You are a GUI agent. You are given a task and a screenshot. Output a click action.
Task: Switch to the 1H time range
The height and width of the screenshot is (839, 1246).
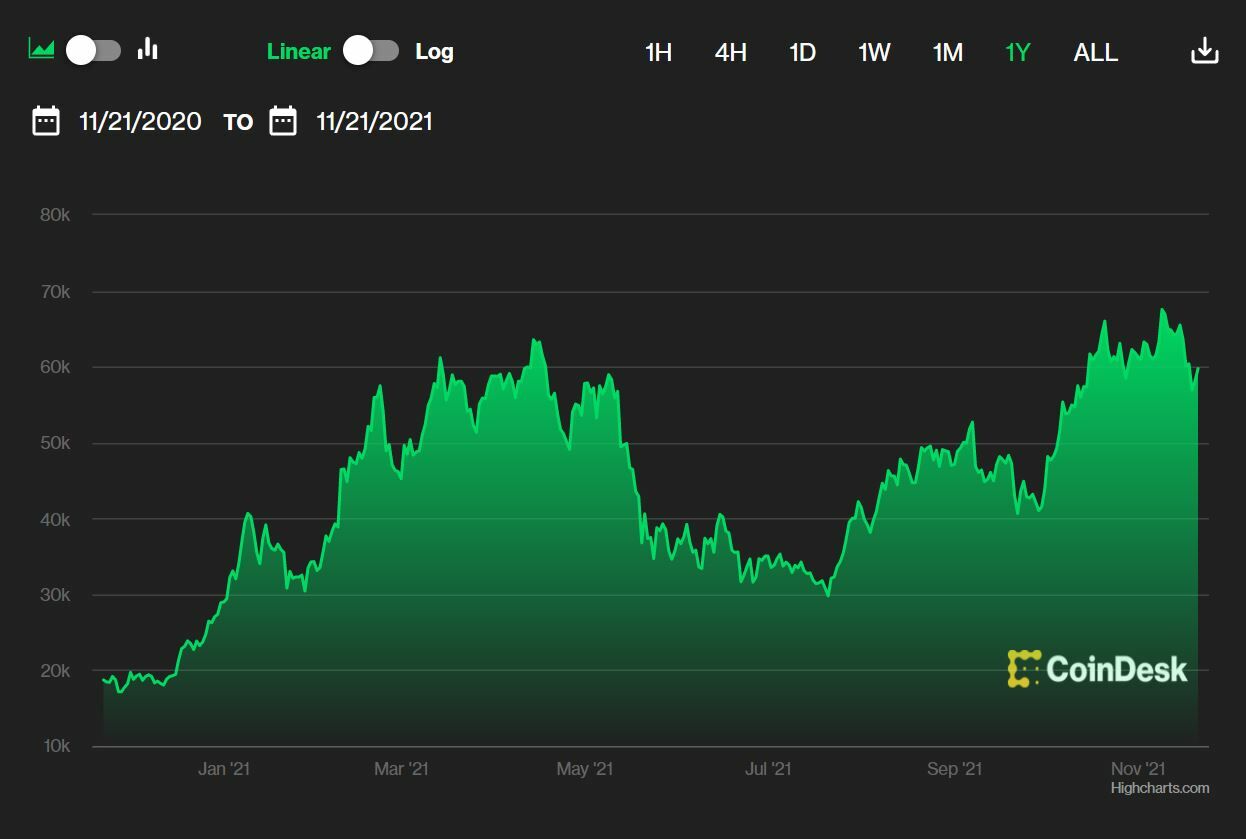click(x=658, y=53)
